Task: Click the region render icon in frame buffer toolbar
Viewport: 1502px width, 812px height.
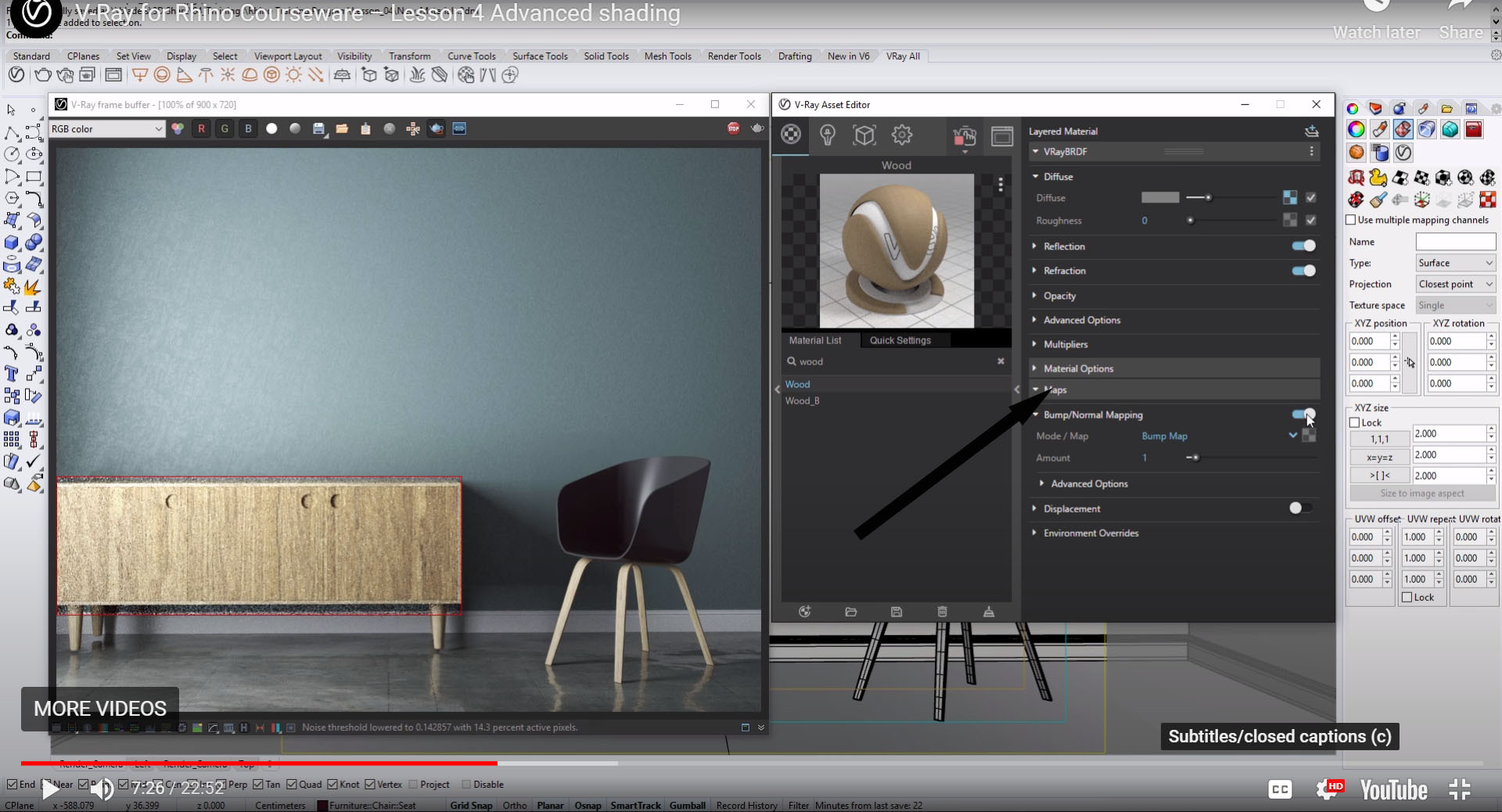Action: [437, 128]
